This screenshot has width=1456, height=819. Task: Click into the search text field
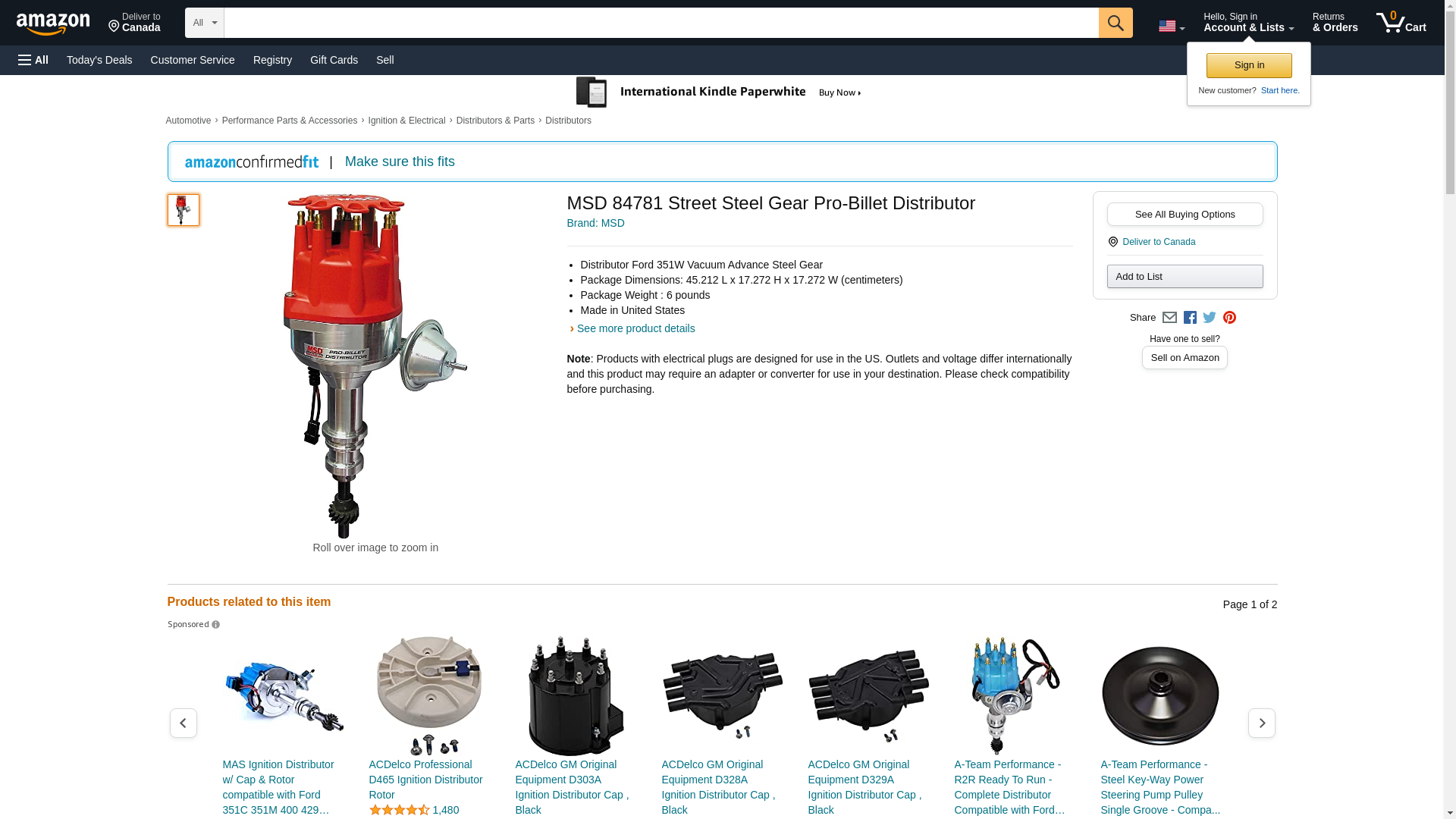pyautogui.click(x=660, y=23)
